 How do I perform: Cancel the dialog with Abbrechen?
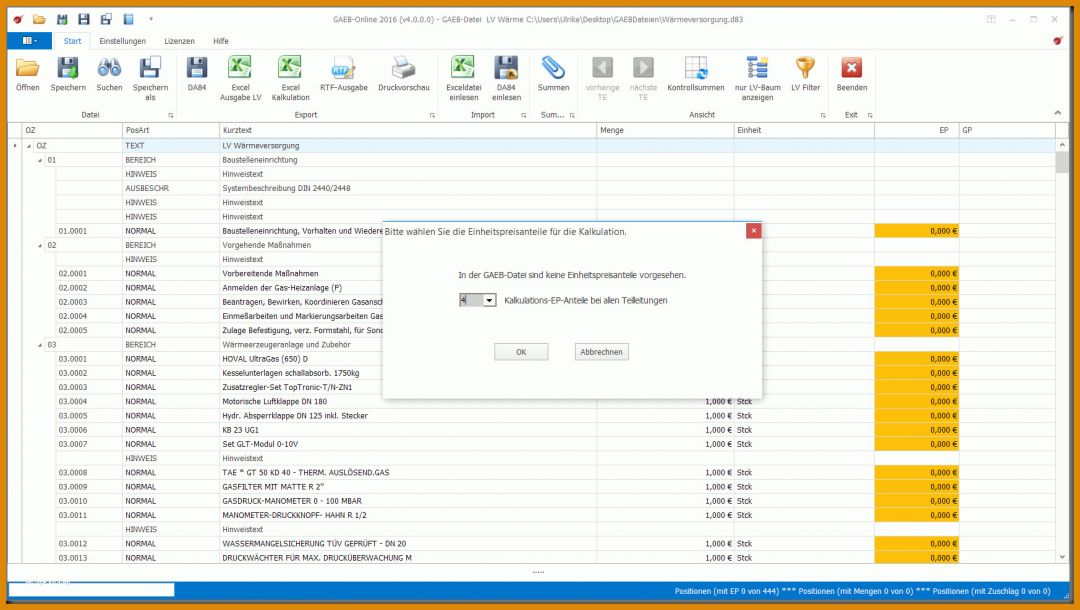point(601,352)
